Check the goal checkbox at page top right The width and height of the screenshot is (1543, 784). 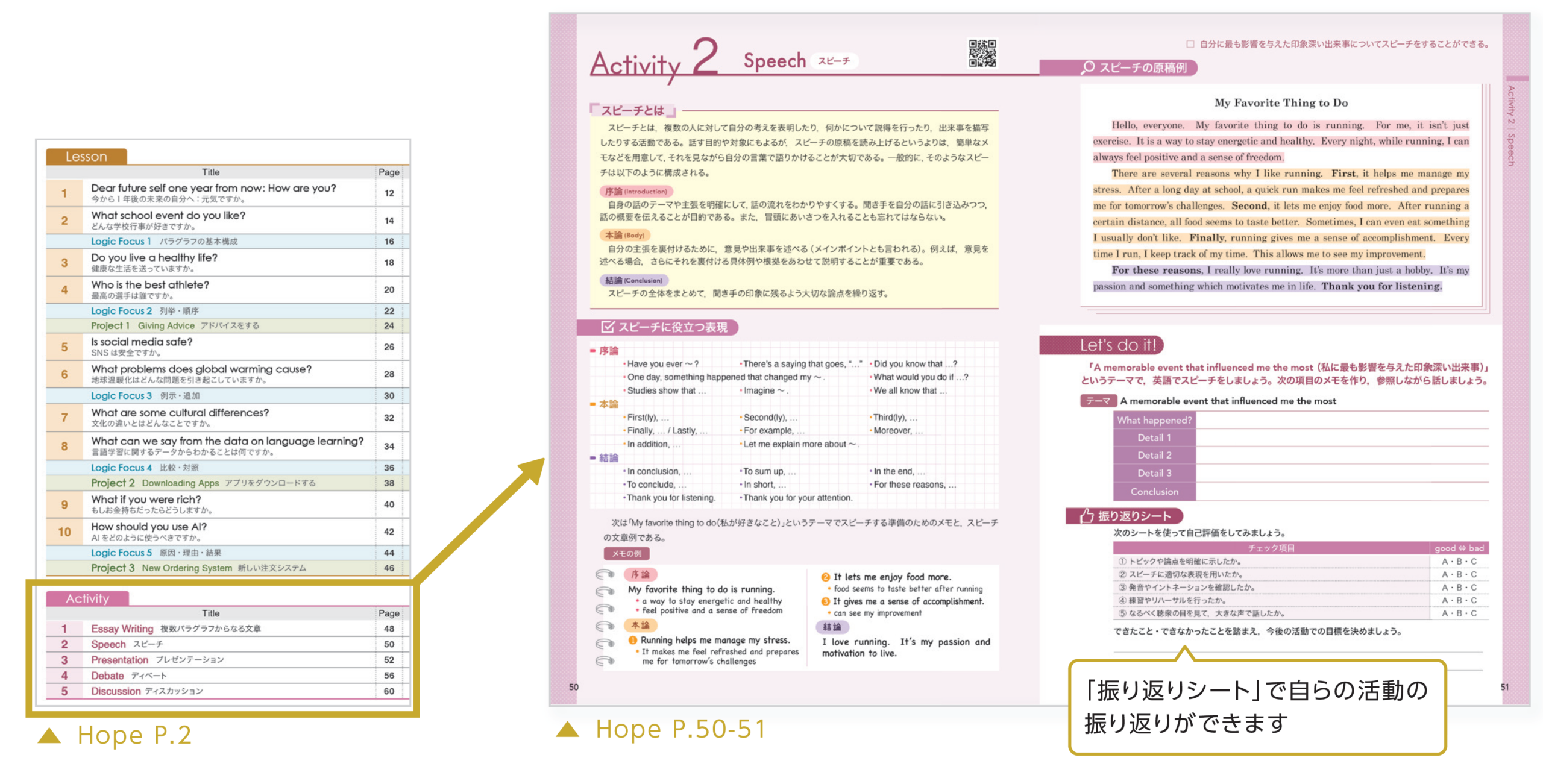[1190, 44]
